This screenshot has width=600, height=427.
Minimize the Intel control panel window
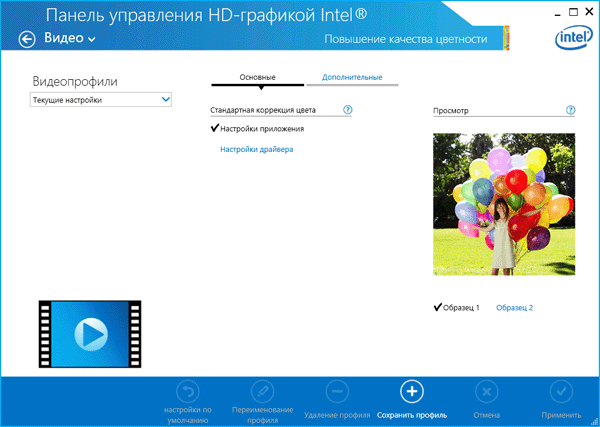(559, 13)
